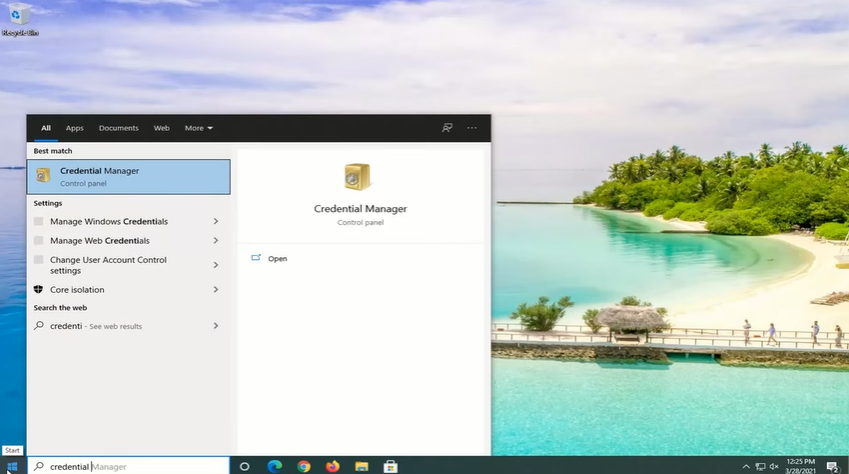This screenshot has height=474, width=849.
Task: Click the Open icon in preview pane
Action: [256, 258]
